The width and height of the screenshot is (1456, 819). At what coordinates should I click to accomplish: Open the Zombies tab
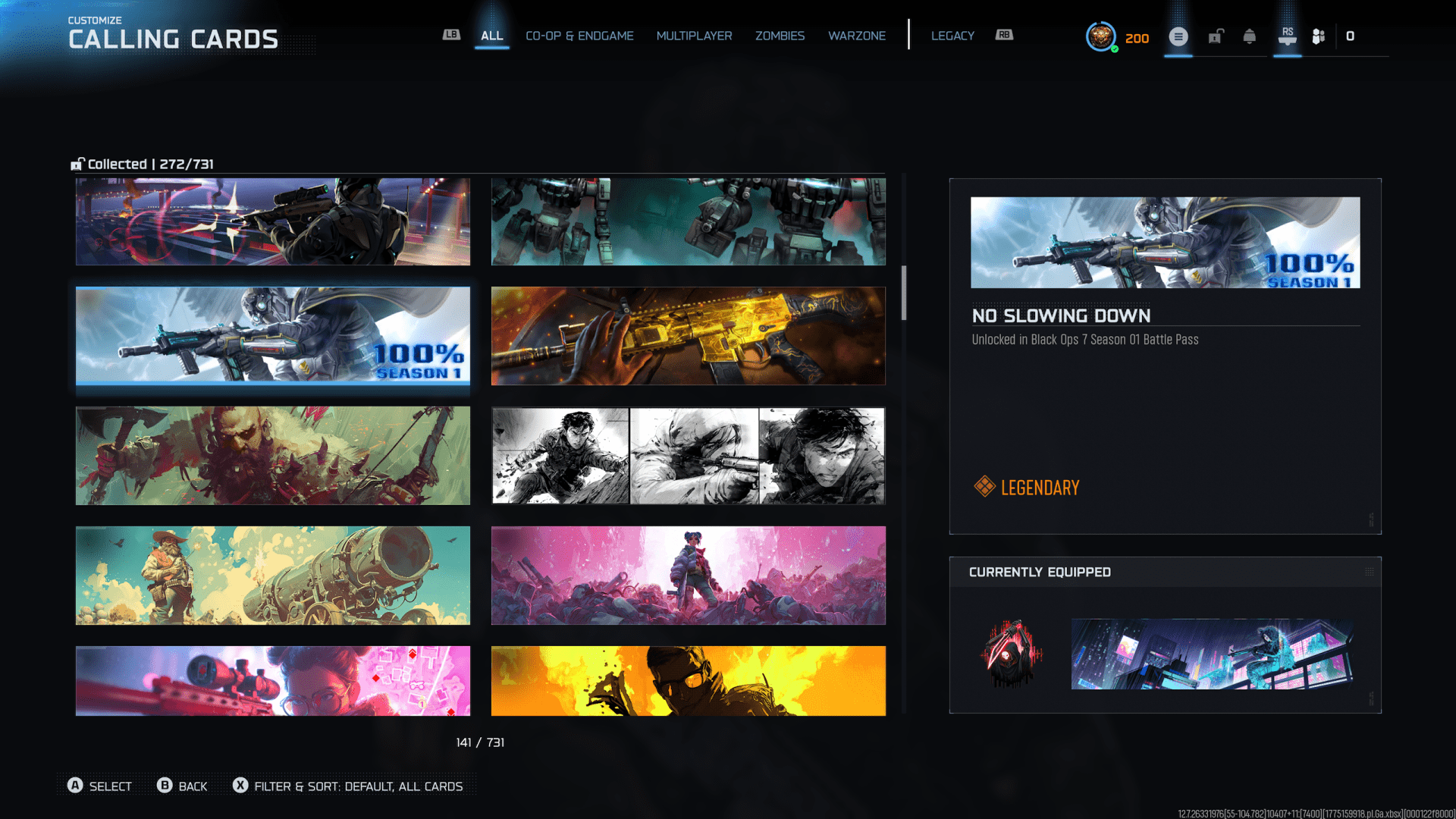780,36
